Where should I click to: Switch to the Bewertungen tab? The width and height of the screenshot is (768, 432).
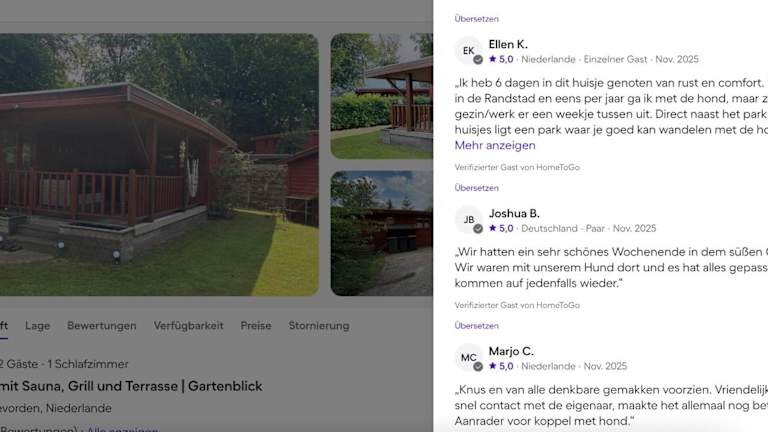tap(102, 326)
